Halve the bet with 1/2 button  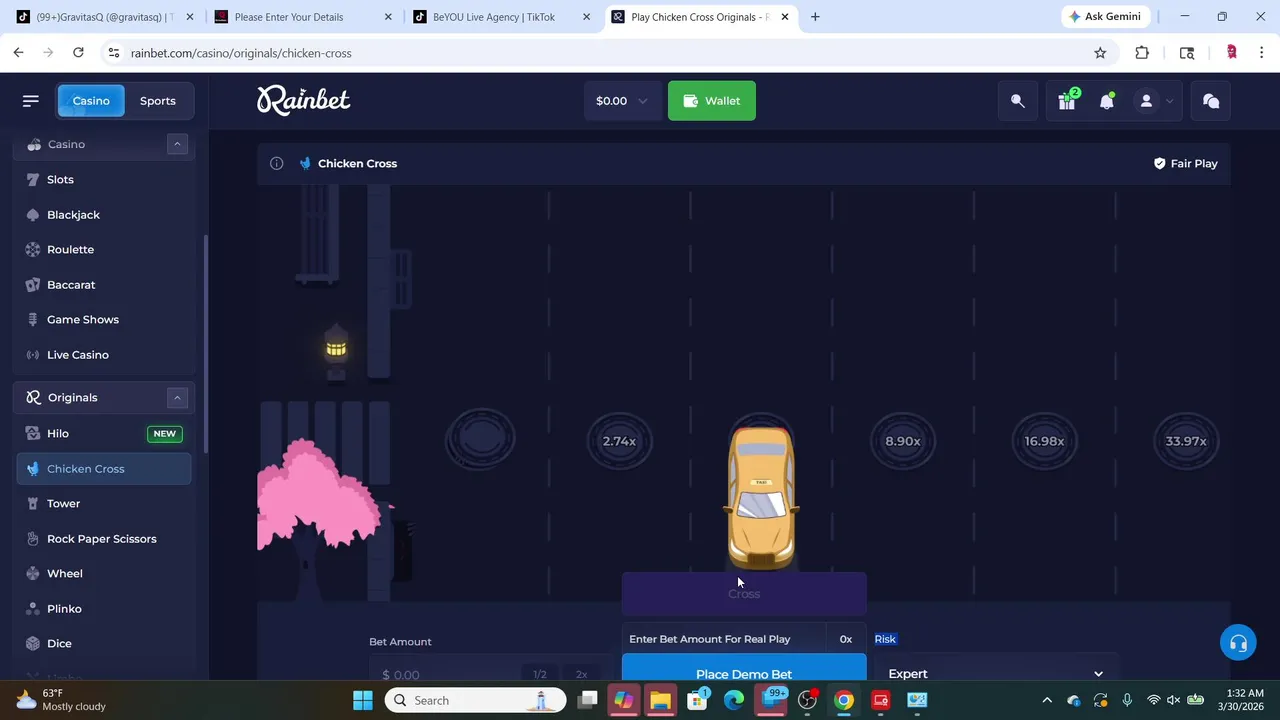click(x=540, y=673)
